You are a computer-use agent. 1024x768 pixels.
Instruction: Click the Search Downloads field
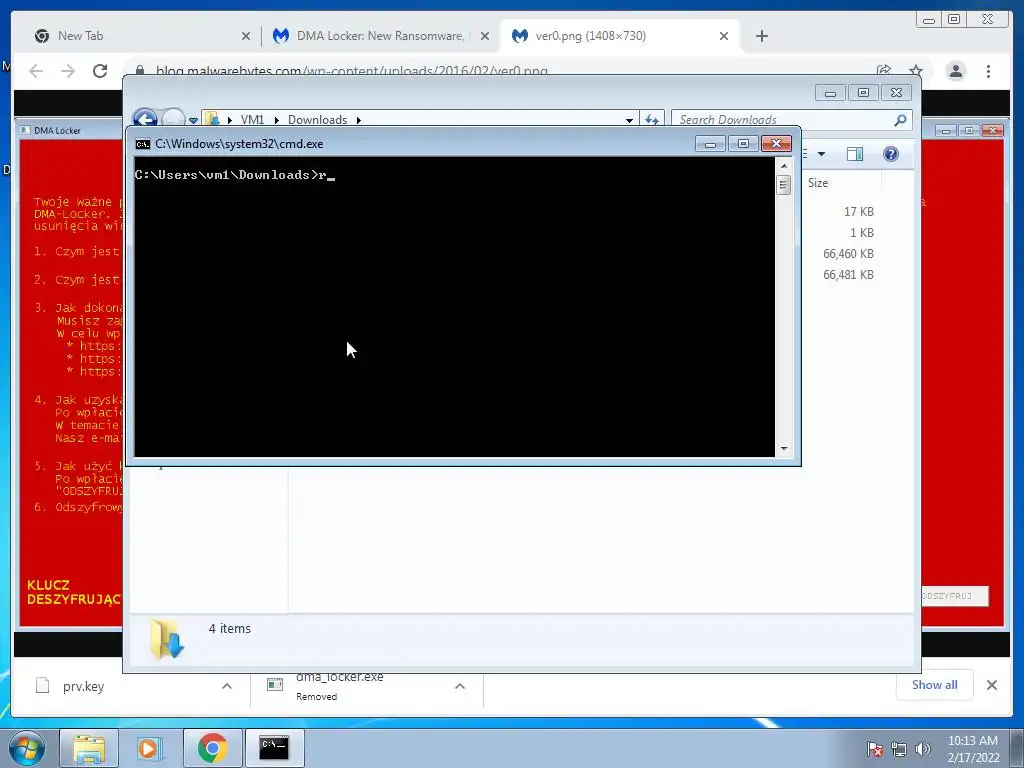(782, 120)
